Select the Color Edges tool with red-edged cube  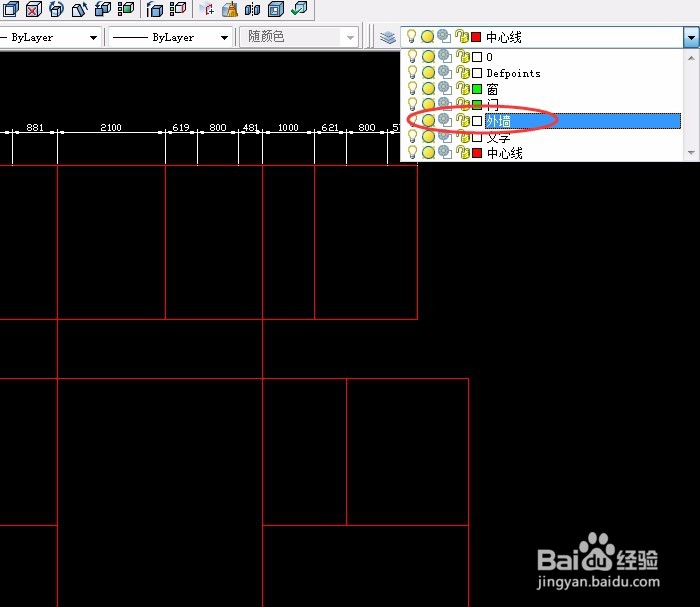point(178,8)
